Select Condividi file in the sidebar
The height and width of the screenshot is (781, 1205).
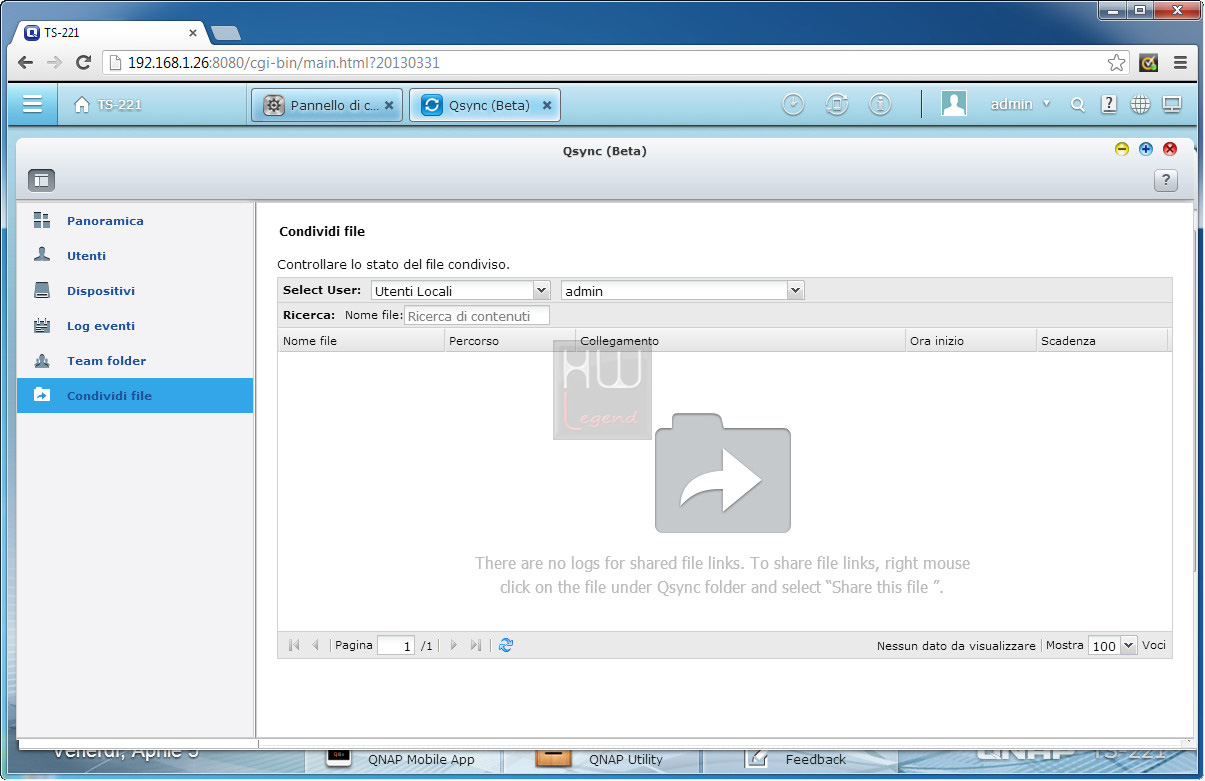pos(135,396)
